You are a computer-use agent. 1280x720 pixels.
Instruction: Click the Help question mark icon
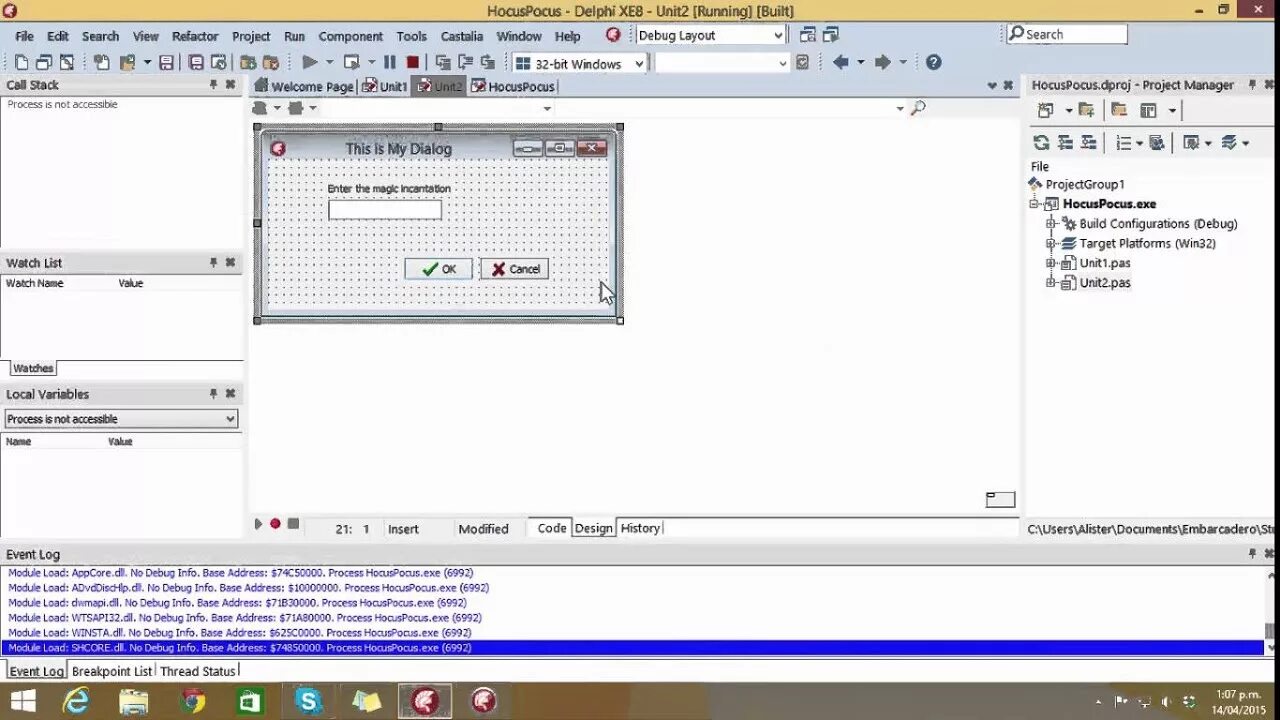pos(933,62)
